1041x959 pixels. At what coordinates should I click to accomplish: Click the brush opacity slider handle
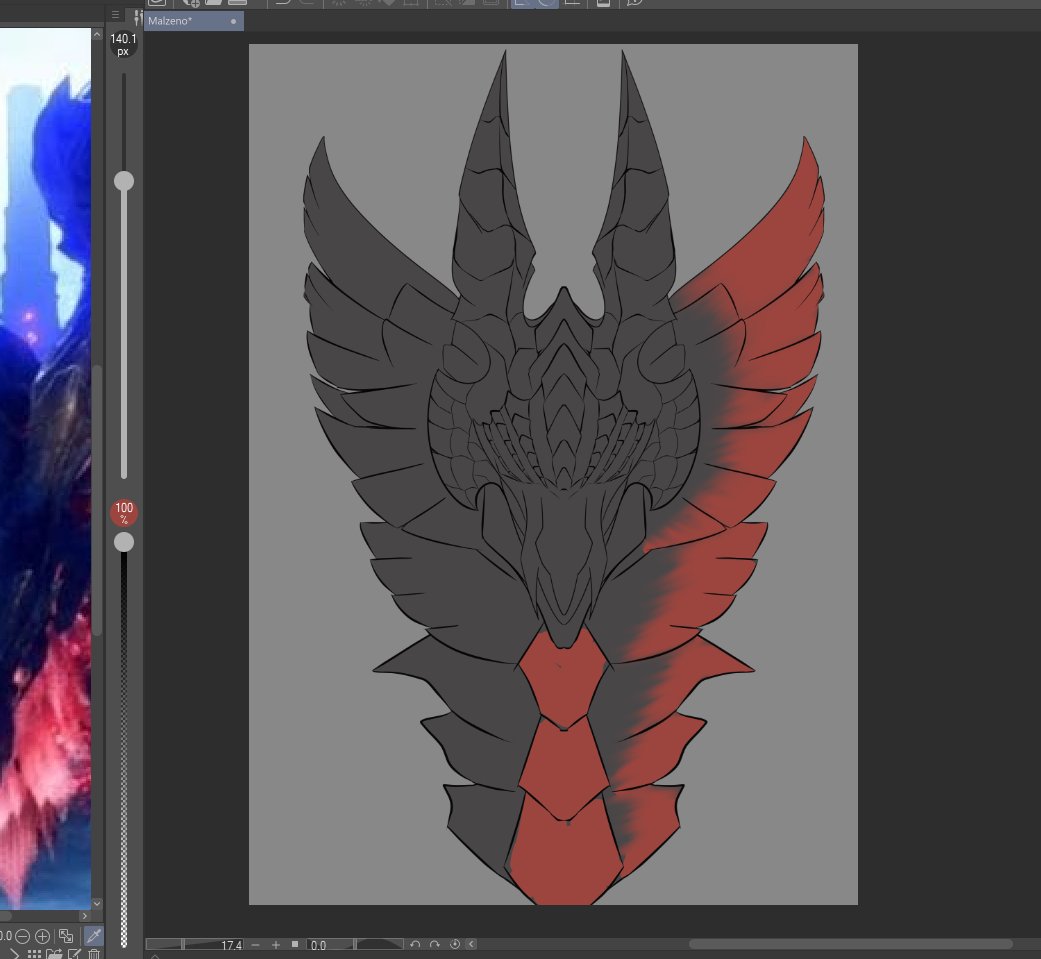pyautogui.click(x=124, y=543)
